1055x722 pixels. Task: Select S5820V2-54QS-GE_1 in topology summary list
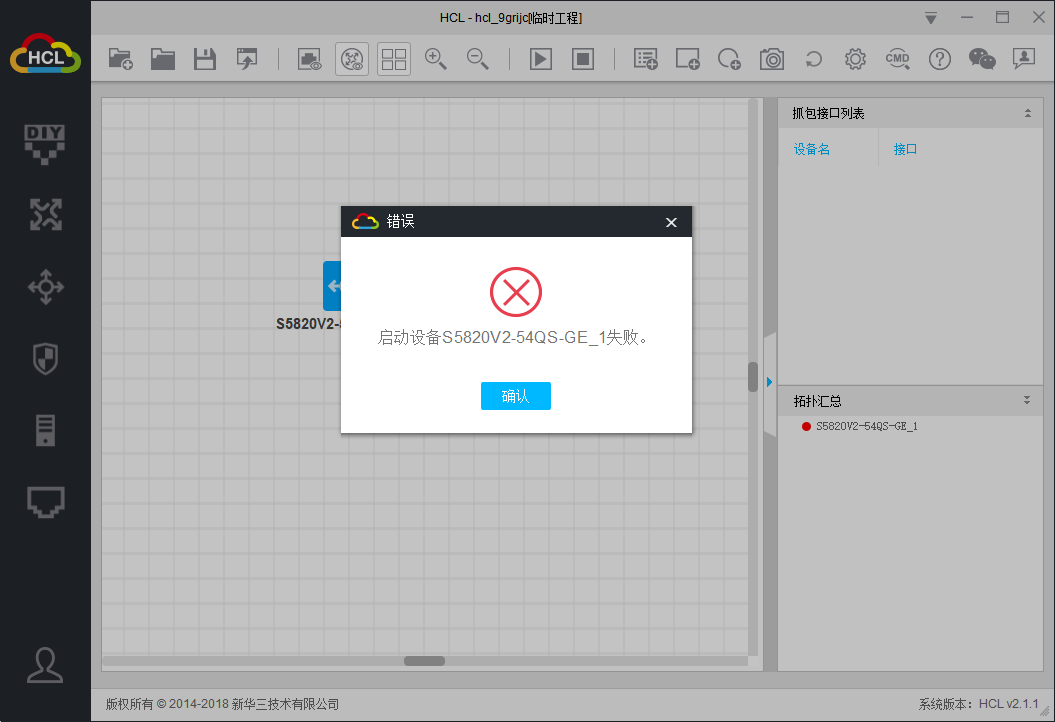[x=866, y=426]
